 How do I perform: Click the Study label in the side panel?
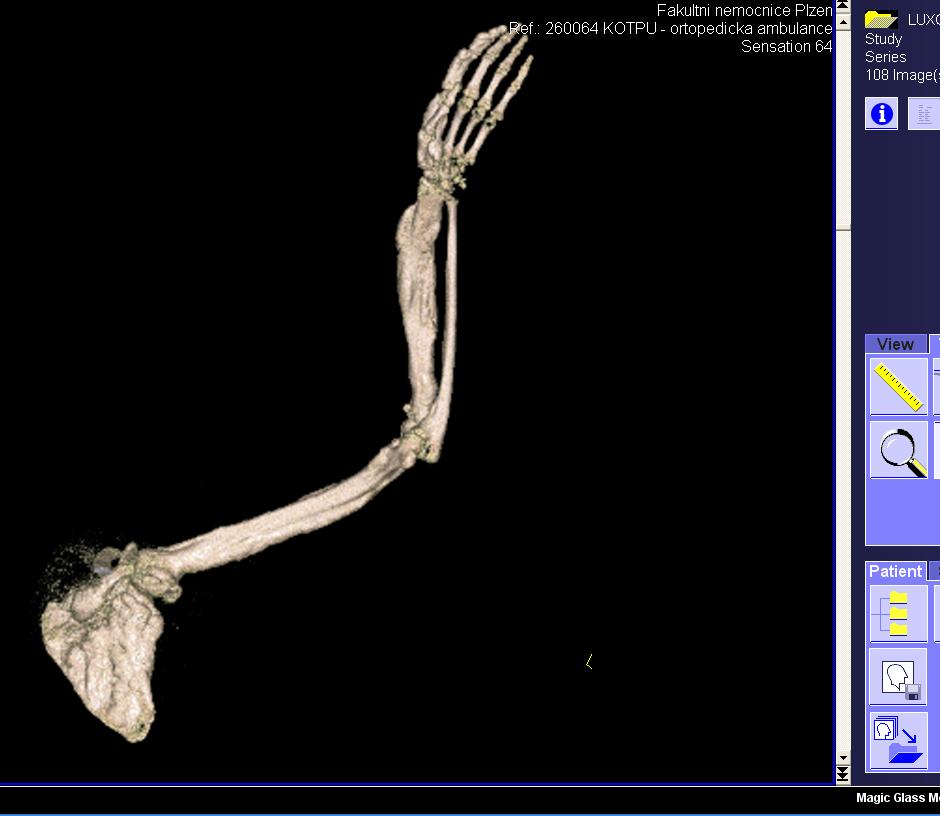pos(884,39)
